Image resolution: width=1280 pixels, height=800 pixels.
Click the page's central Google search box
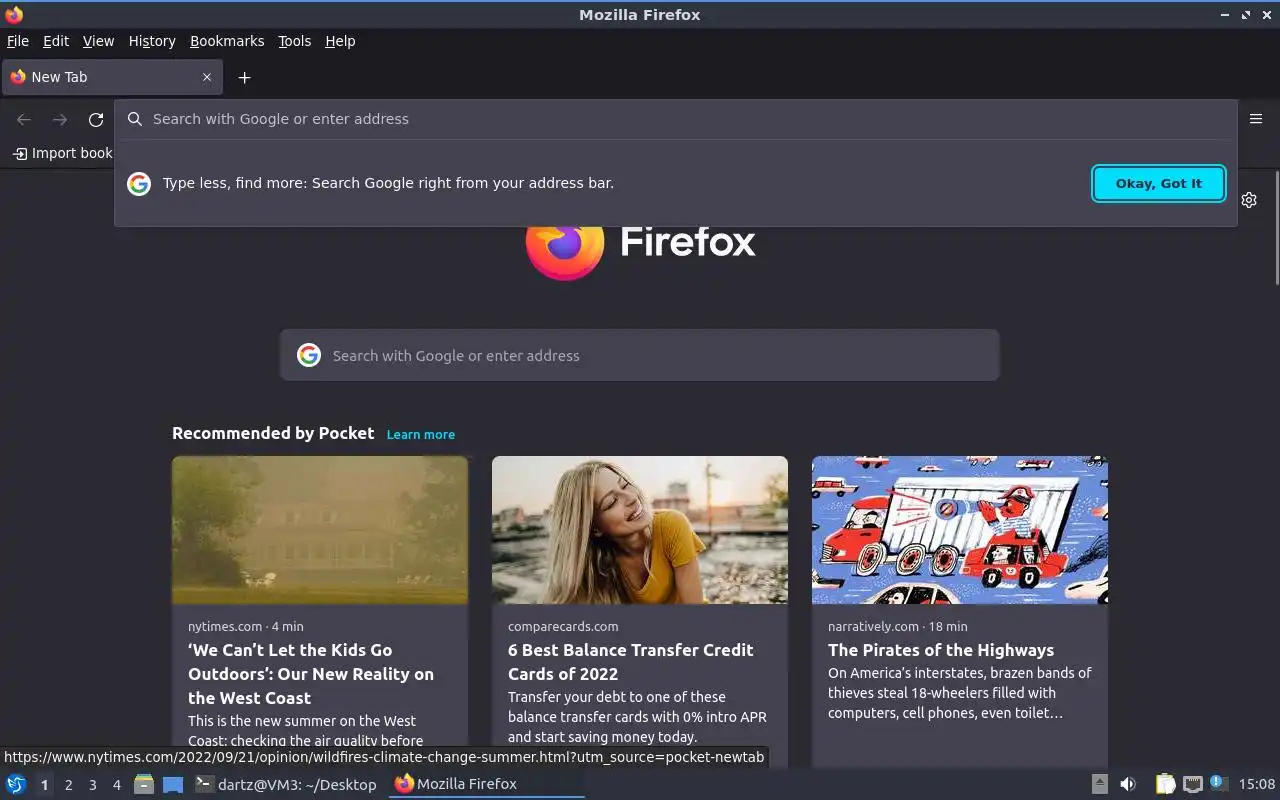(x=640, y=355)
